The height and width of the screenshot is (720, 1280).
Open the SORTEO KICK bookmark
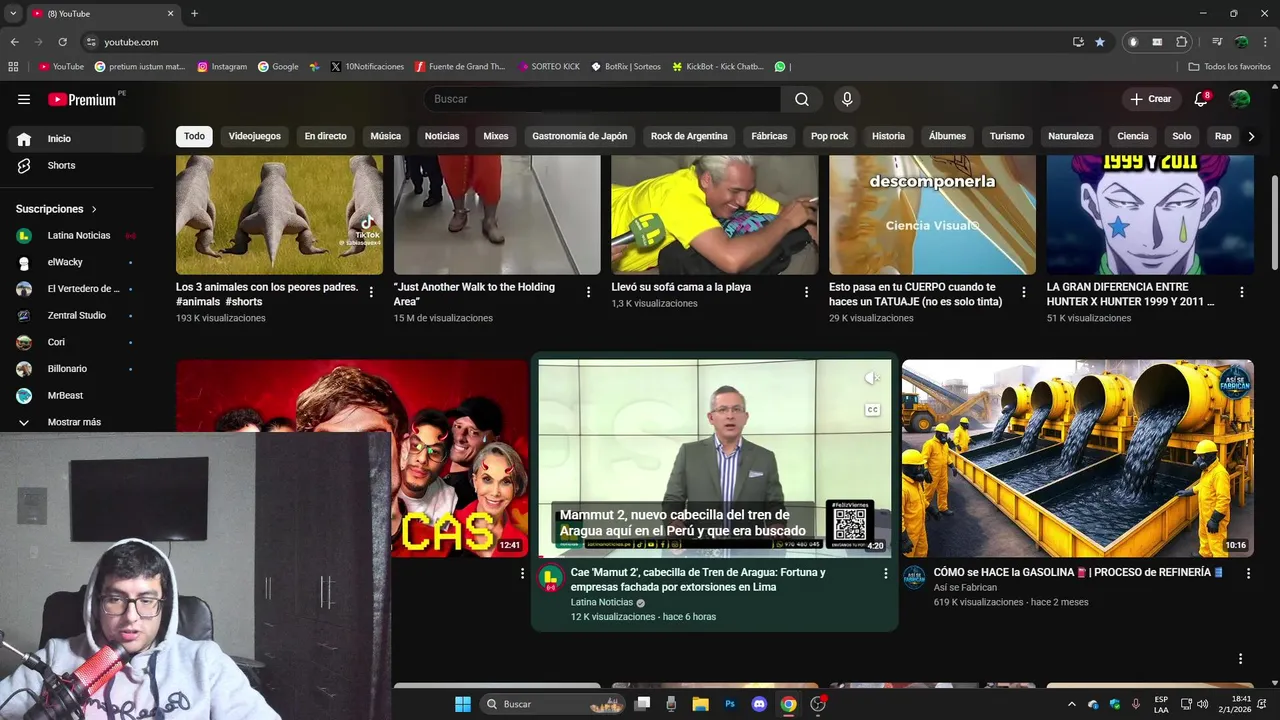(549, 67)
